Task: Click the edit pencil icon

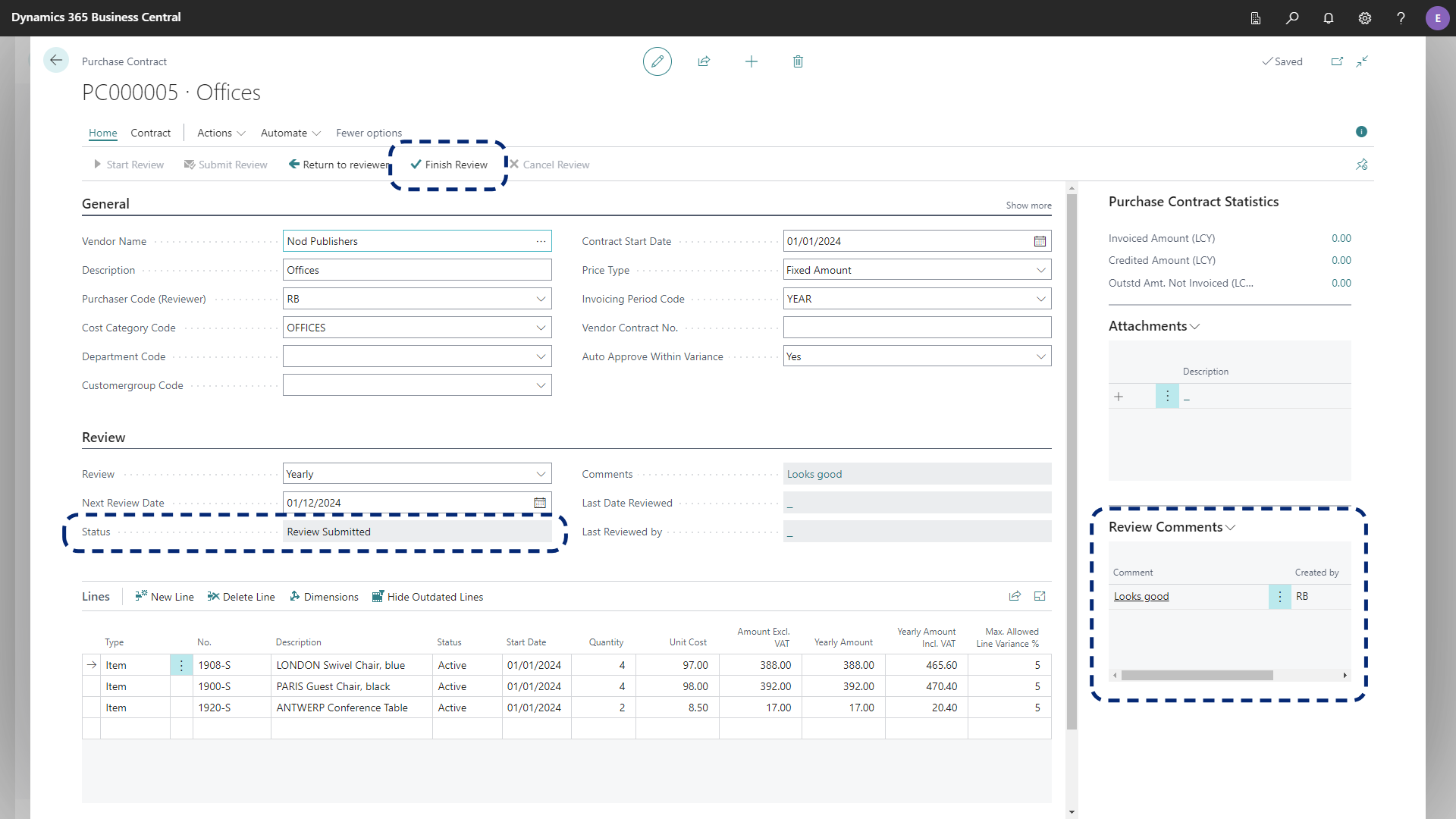Action: (x=656, y=61)
